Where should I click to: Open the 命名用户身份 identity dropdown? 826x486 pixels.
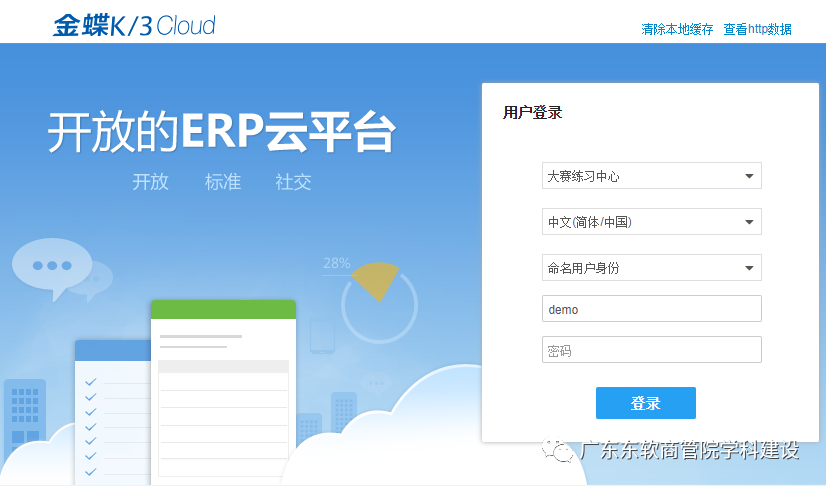651,268
